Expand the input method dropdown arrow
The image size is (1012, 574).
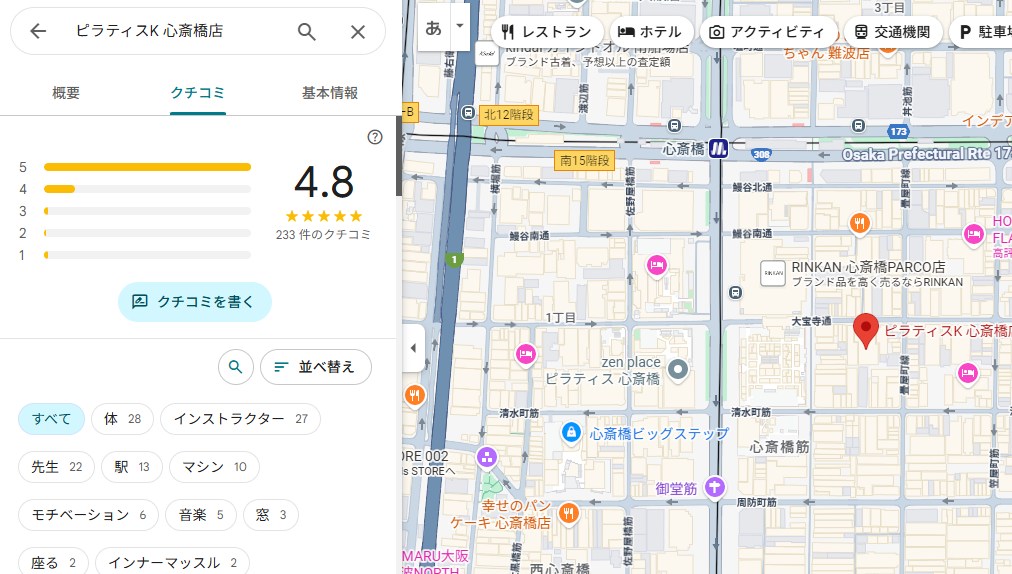pyautogui.click(x=459, y=25)
